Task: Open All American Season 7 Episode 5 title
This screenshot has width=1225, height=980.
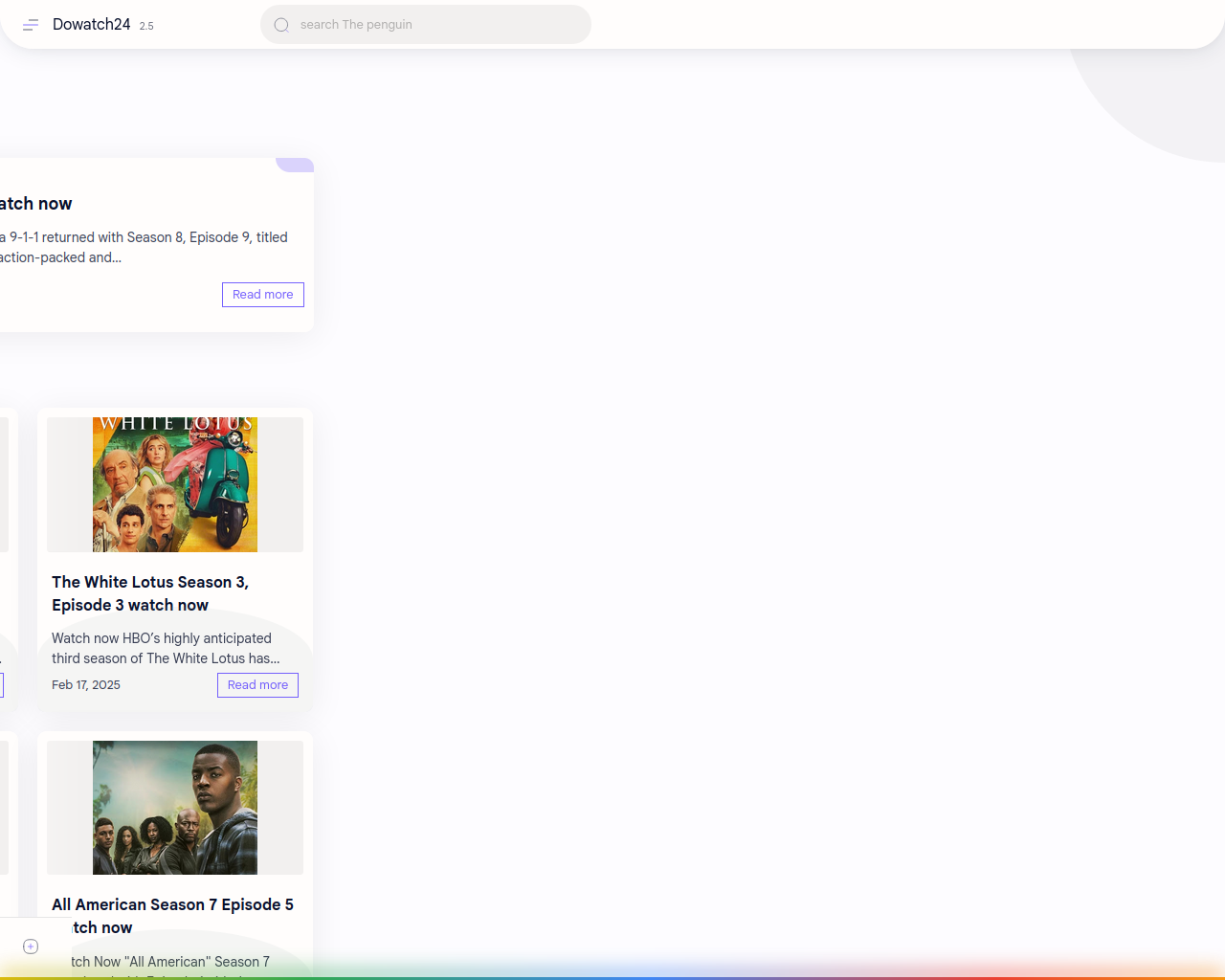Action: point(172,905)
